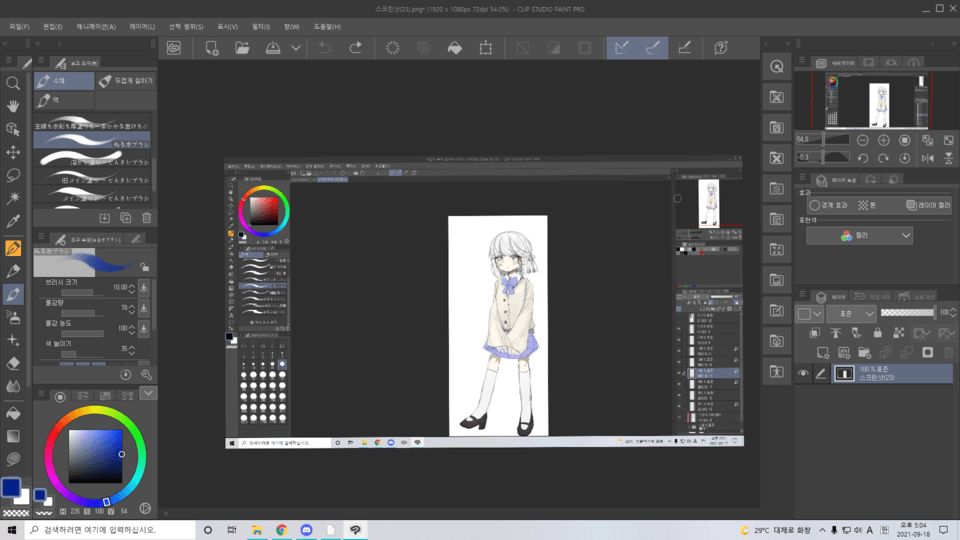Open paint amount (물감량) dynamics button
The width and height of the screenshot is (960, 540).
point(143,308)
